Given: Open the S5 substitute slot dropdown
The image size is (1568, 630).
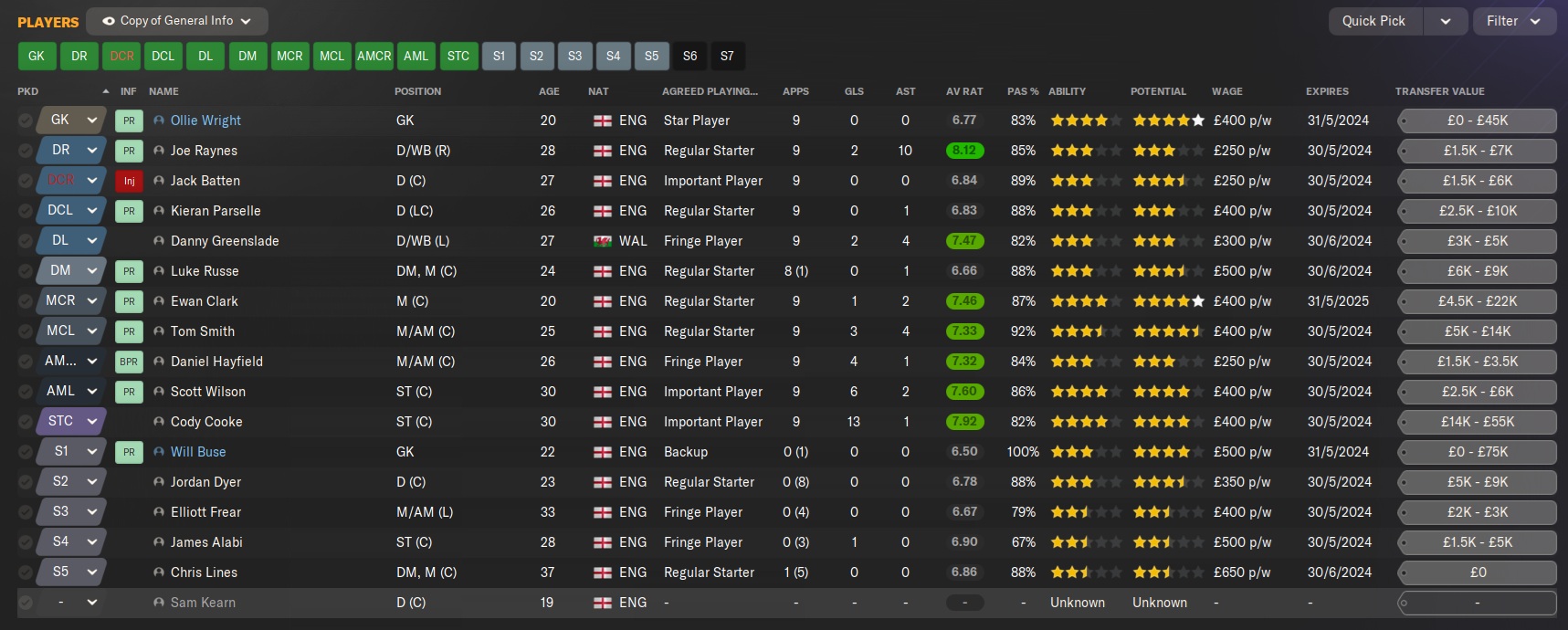Looking at the screenshot, I should click(x=72, y=572).
